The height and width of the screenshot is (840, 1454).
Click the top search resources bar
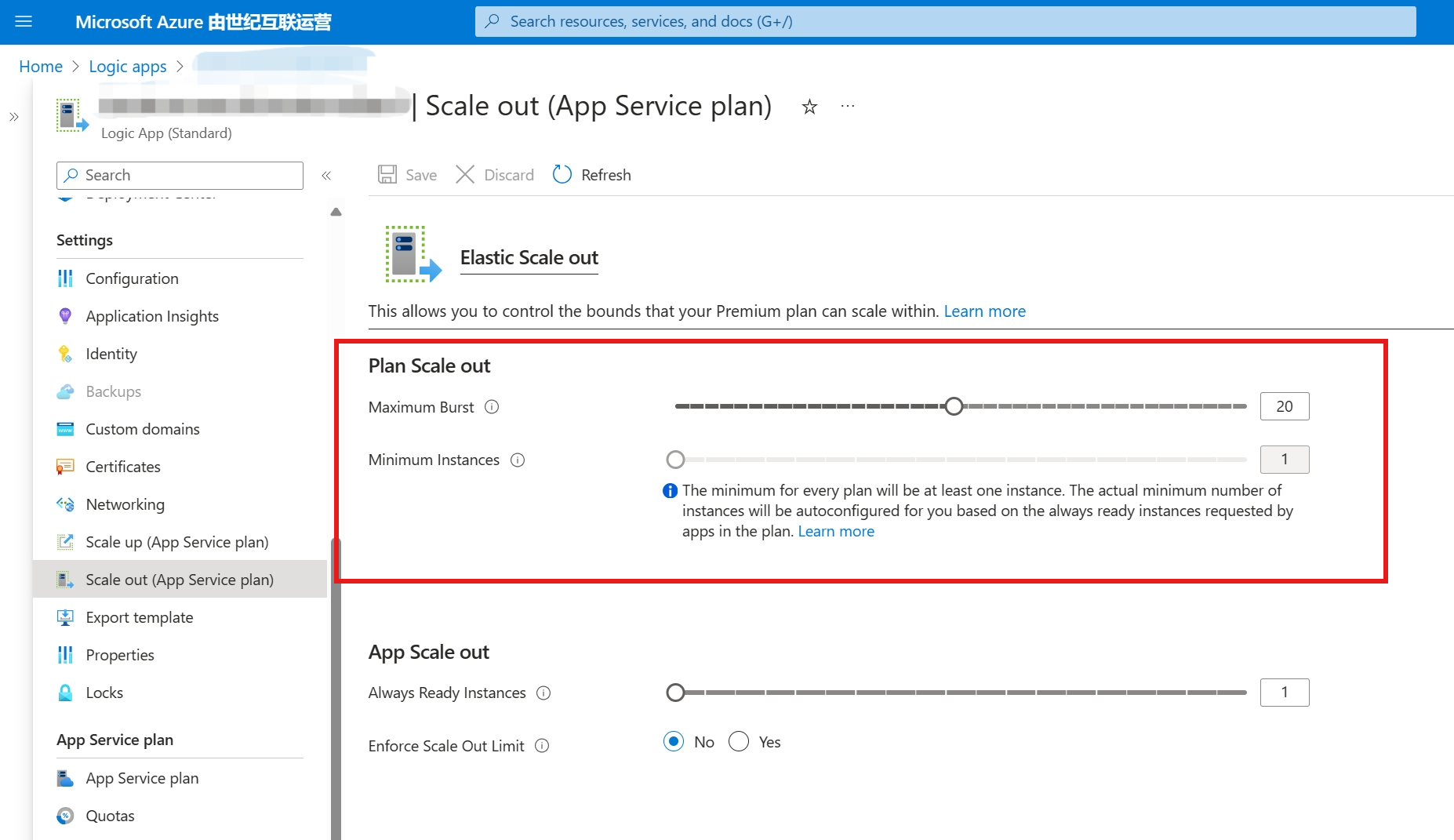945,21
